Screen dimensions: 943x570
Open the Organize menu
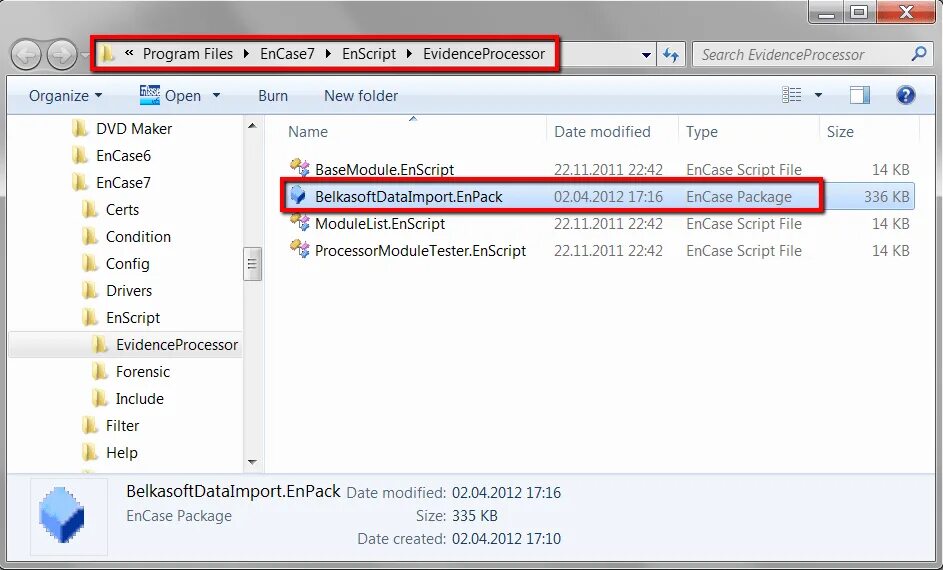(66, 96)
